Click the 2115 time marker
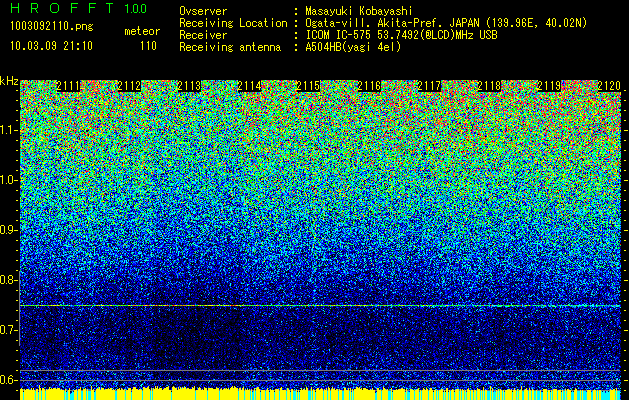 (308, 86)
